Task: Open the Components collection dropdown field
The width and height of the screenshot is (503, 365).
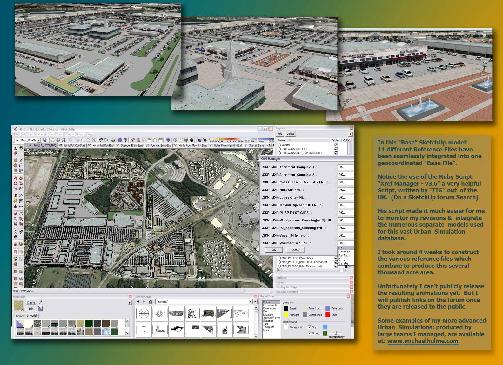Action: click(x=202, y=302)
